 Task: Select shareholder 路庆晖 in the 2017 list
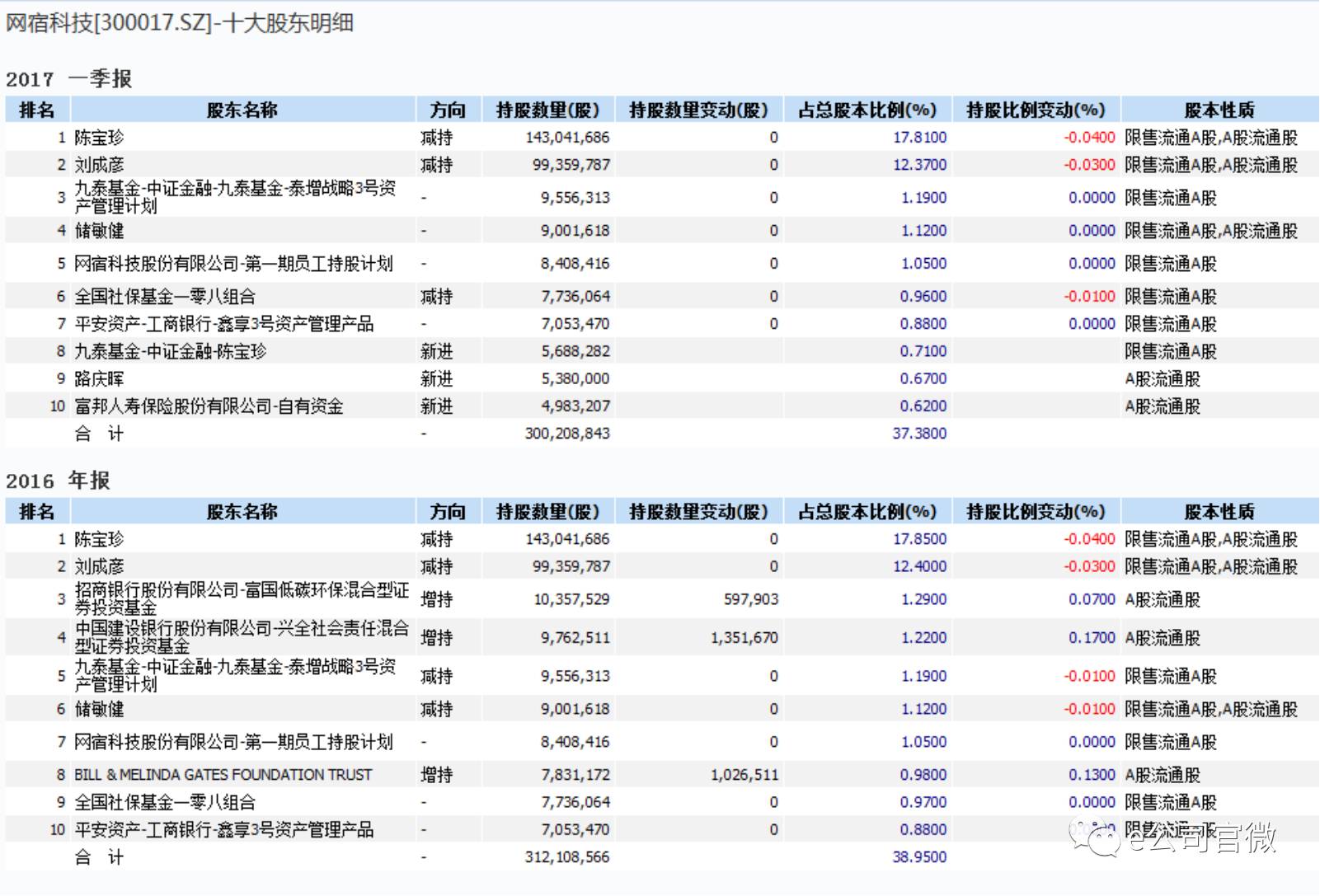[x=99, y=379]
